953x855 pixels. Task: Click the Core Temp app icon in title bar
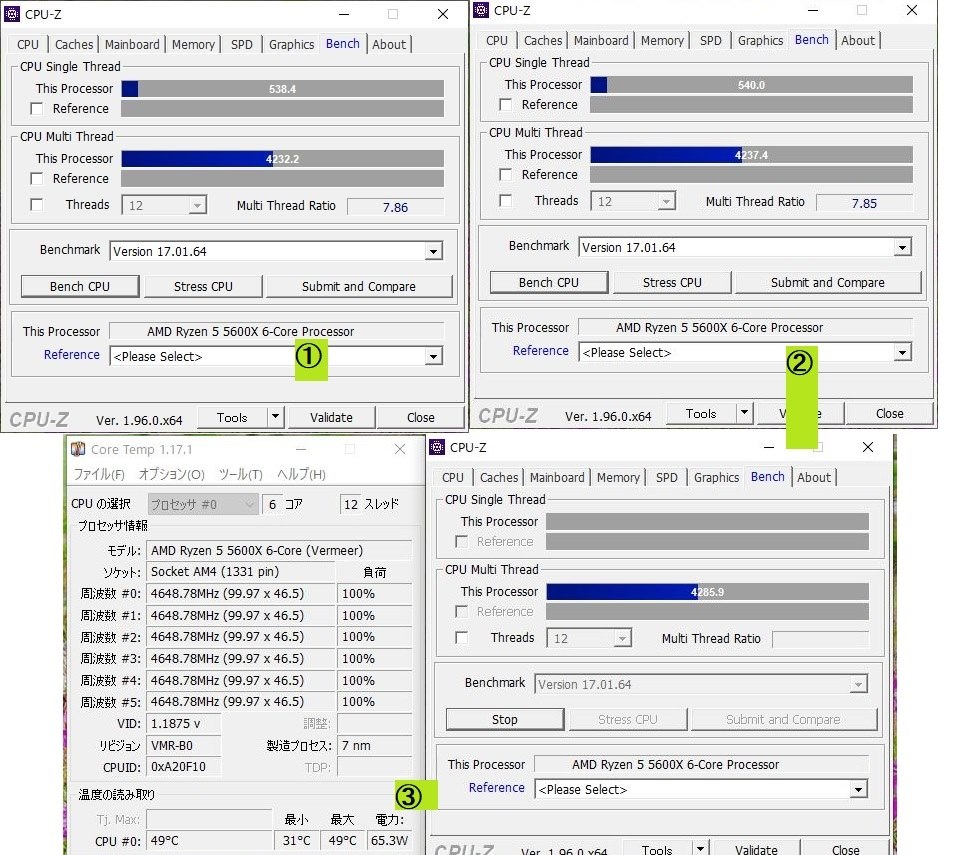coord(78,449)
